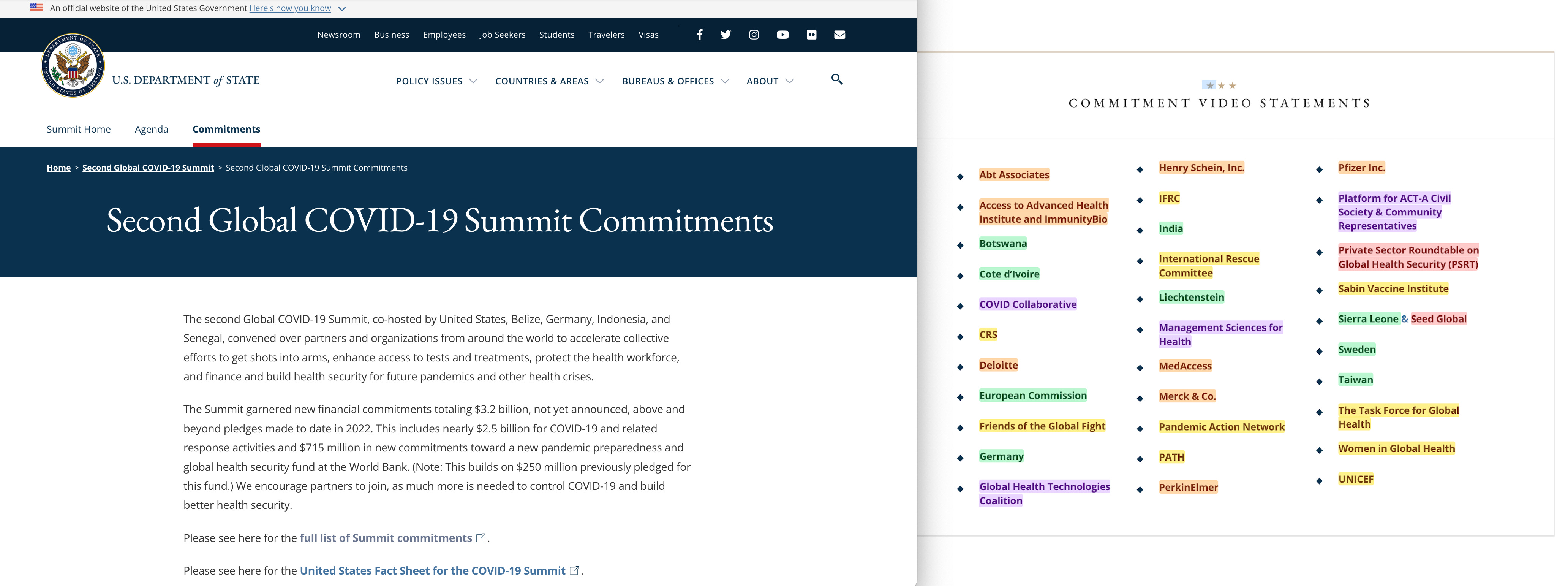Click the external-link icon after United States Fact Sheet
1568x586 pixels.
point(574,571)
